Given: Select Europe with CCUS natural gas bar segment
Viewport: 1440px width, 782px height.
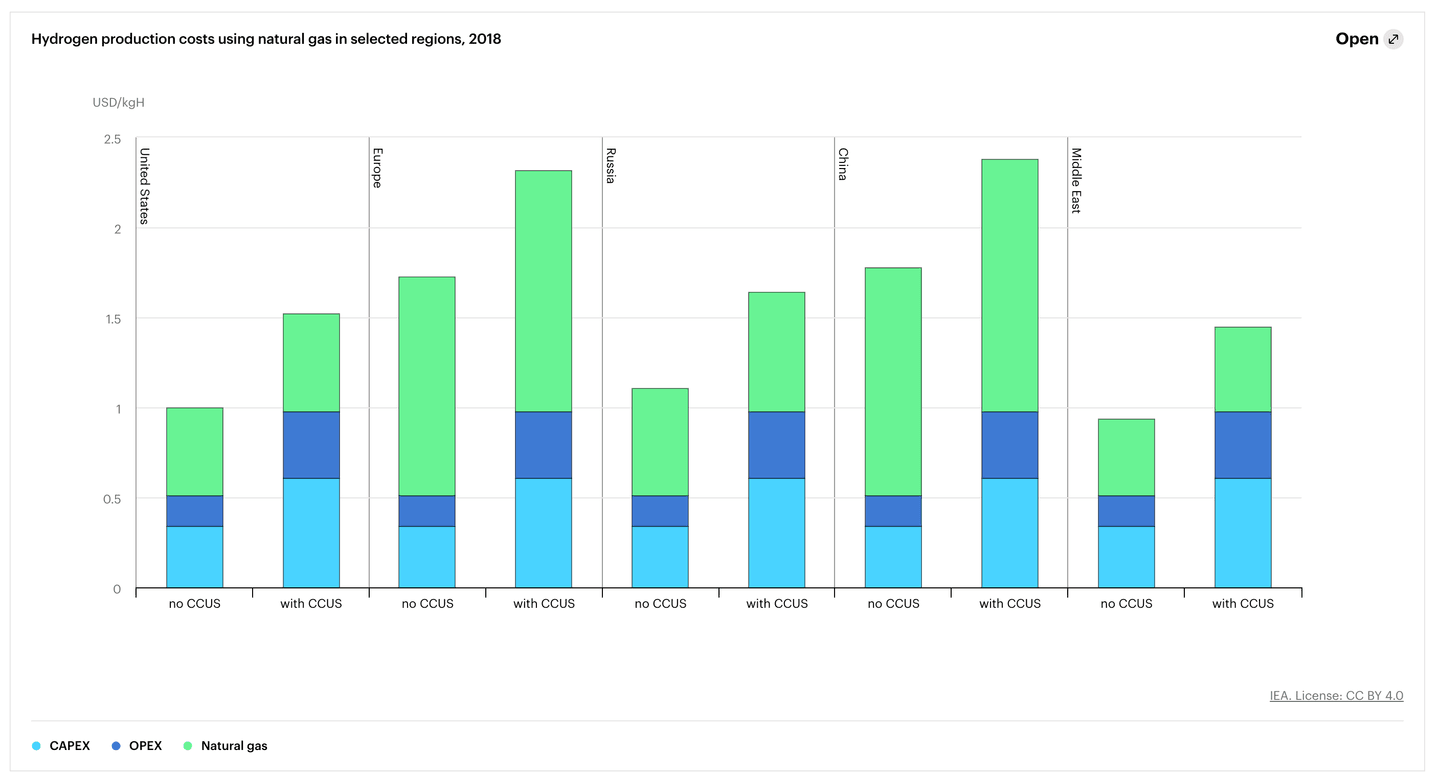Looking at the screenshot, I should (x=543, y=291).
